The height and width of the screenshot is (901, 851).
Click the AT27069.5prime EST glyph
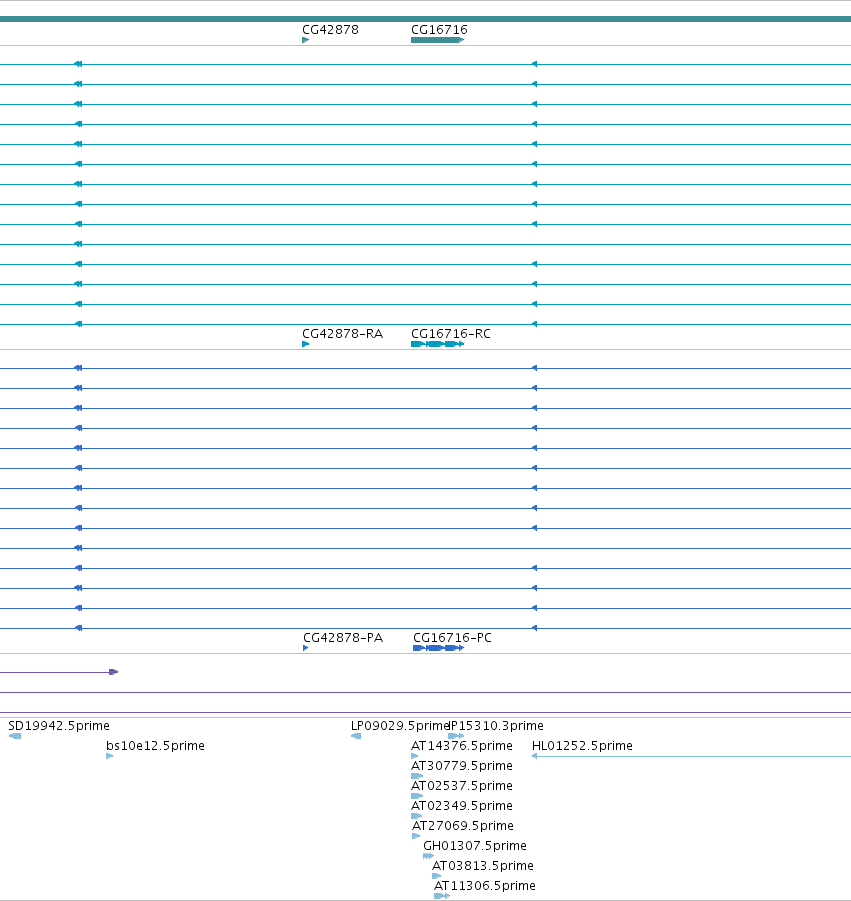pos(416,836)
